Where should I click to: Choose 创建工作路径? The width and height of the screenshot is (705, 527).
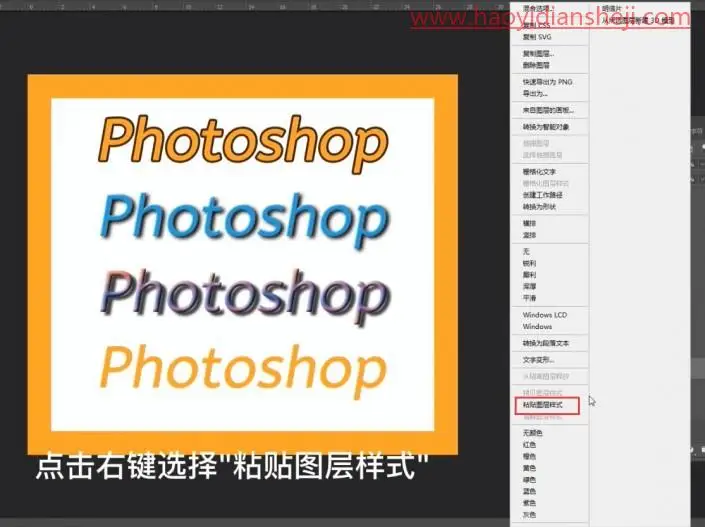(x=542, y=195)
